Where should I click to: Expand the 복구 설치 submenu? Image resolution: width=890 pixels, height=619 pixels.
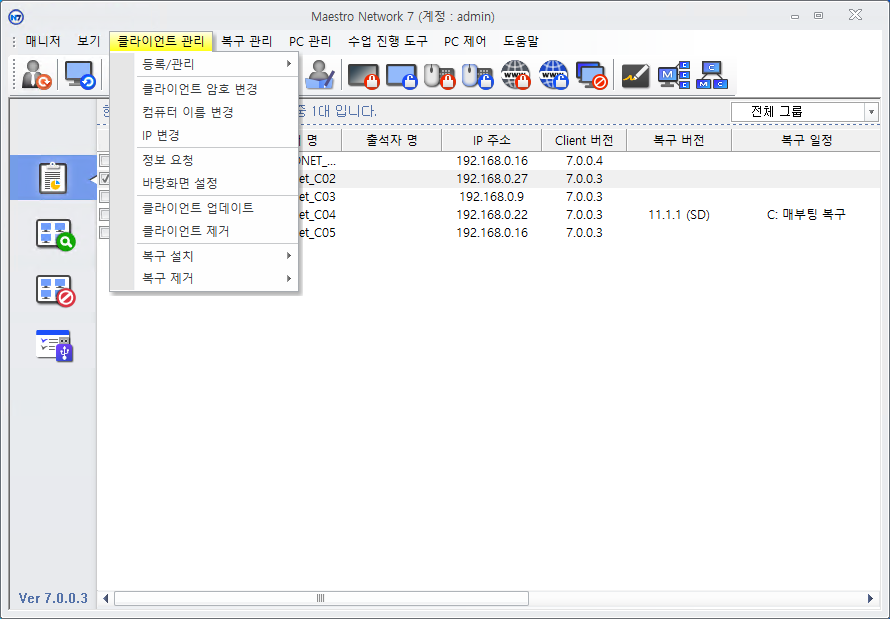pyautogui.click(x=218, y=256)
